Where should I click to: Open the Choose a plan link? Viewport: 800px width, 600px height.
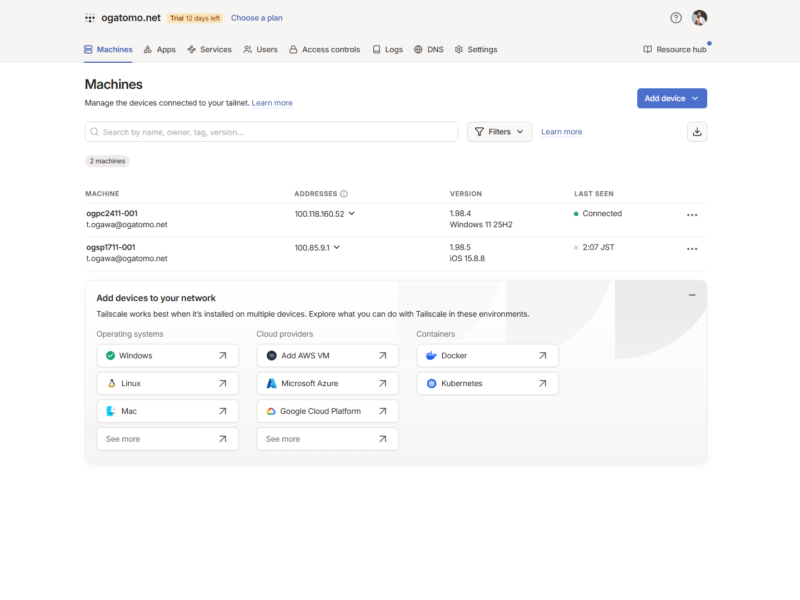point(257,18)
